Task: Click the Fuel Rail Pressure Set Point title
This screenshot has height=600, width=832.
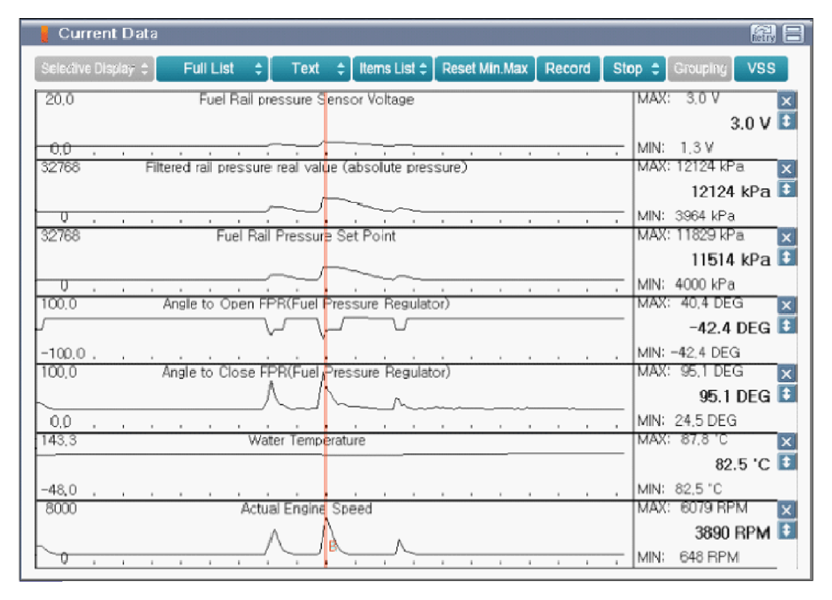Action: (306, 236)
